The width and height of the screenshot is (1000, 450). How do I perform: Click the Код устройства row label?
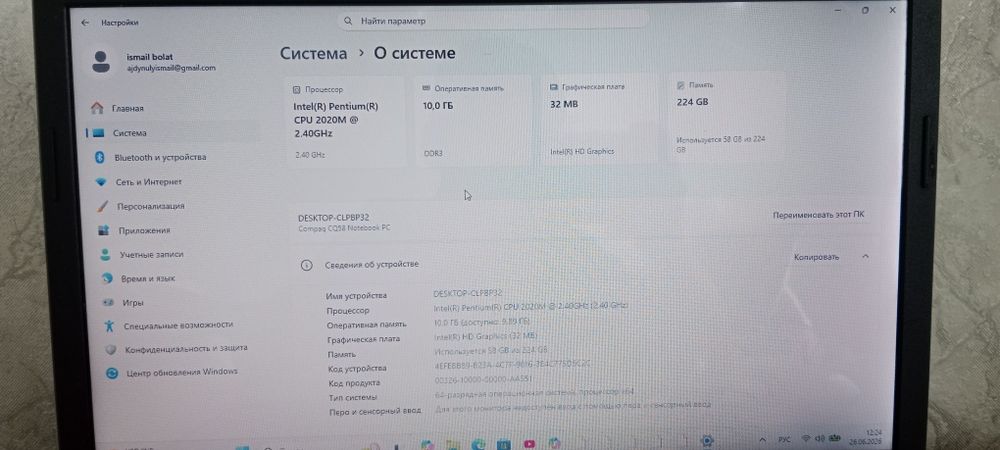click(357, 368)
